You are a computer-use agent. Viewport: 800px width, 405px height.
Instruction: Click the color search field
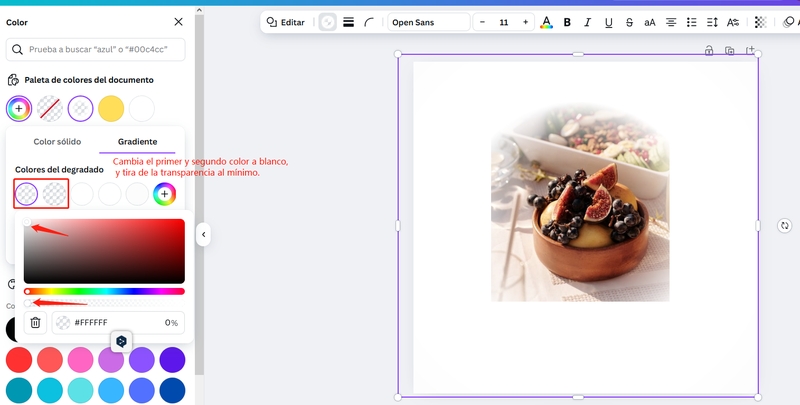95,49
